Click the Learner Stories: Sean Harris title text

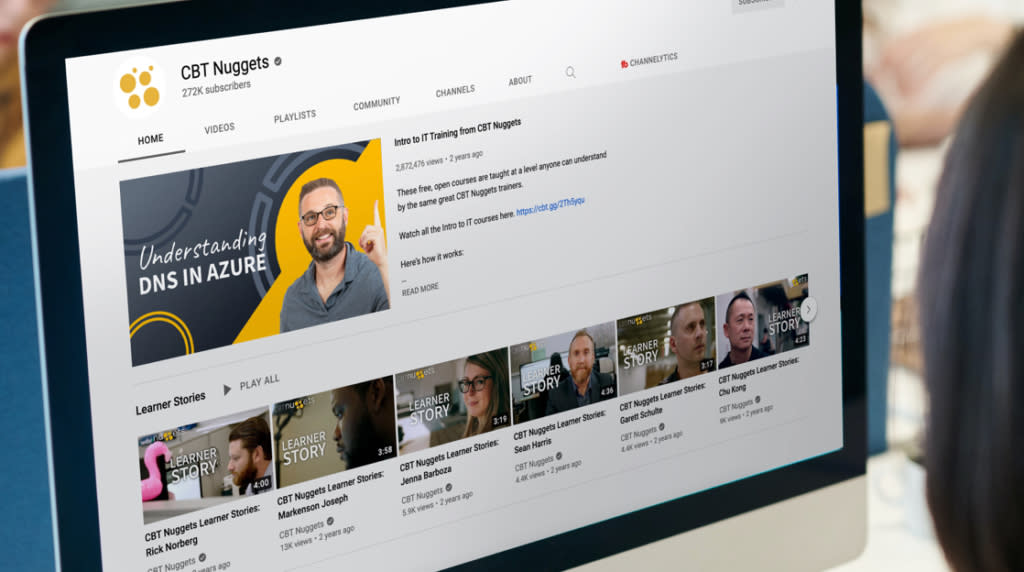[x=560, y=431]
